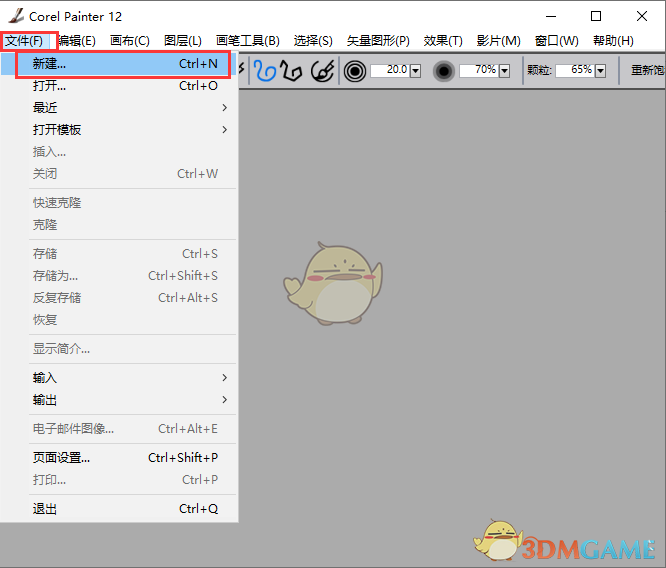Click the 克隆 menu entry
Screen dimensions: 666x568
(119, 225)
